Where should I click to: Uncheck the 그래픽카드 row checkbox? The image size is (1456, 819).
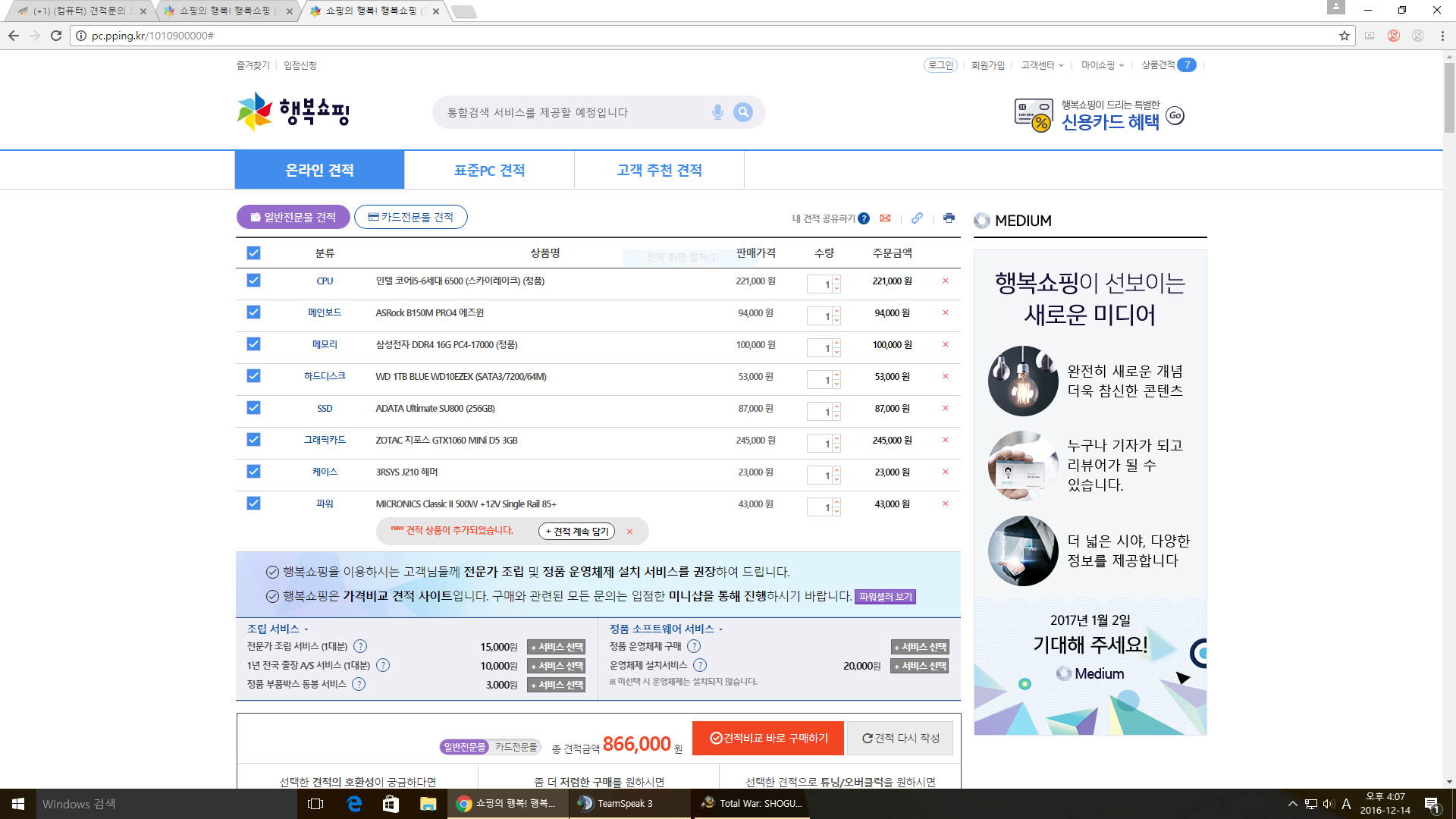(253, 440)
